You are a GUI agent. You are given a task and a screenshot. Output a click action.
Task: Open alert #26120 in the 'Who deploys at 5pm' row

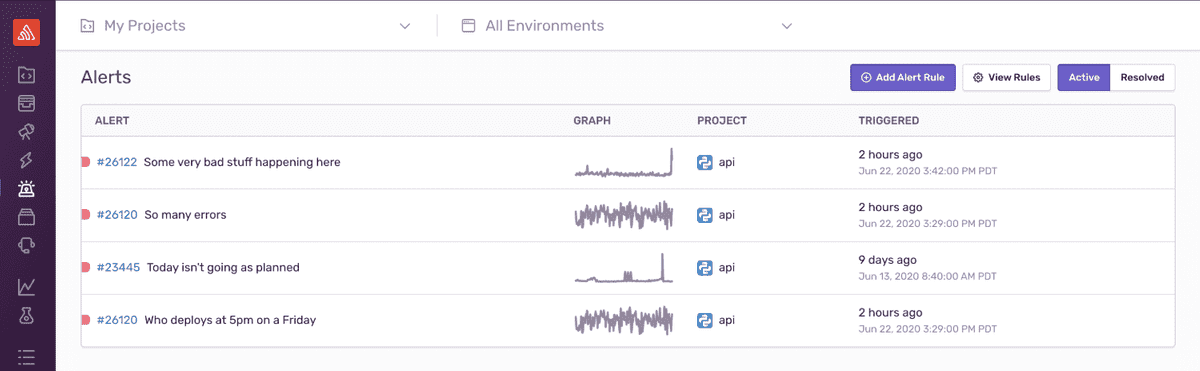pyautogui.click(x=117, y=320)
